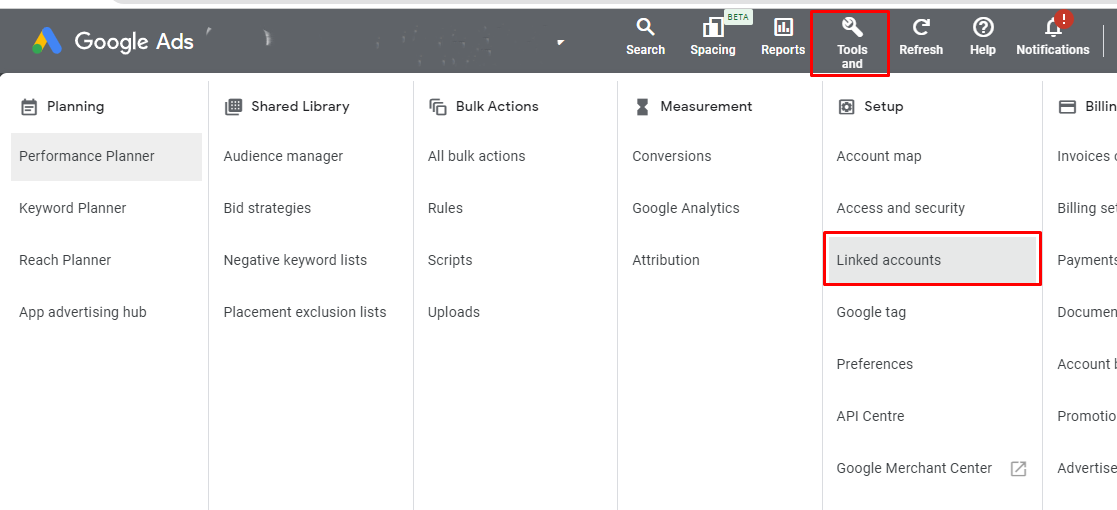Click the red alert badge on Notifications
The width and height of the screenshot is (1117, 510).
click(x=1064, y=19)
